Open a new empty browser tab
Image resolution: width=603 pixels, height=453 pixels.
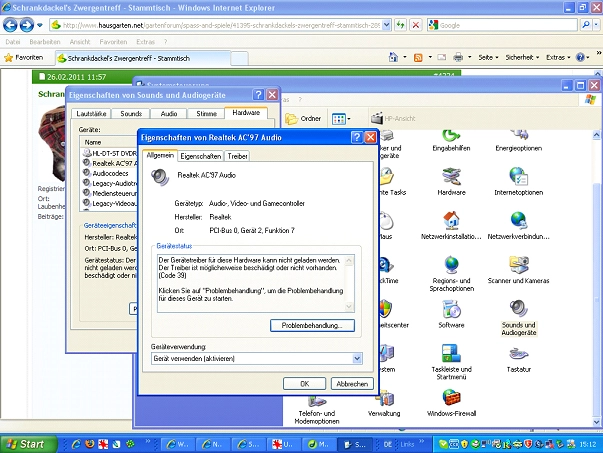tap(239, 59)
